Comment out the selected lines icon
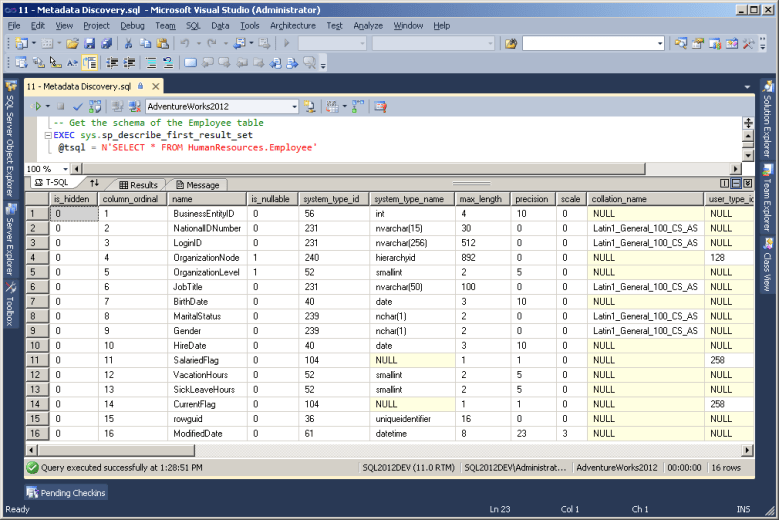The height and width of the screenshot is (520, 779). point(151,63)
